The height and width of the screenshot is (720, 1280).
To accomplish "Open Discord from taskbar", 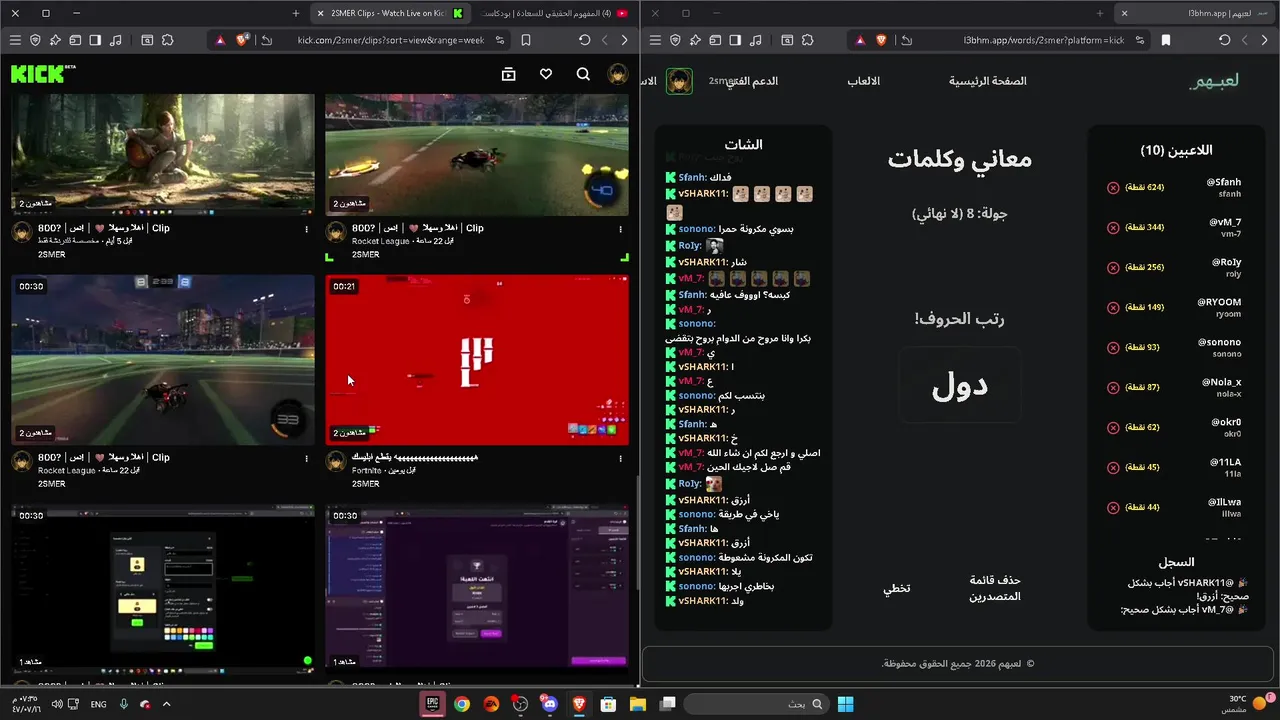I will pyautogui.click(x=549, y=704).
